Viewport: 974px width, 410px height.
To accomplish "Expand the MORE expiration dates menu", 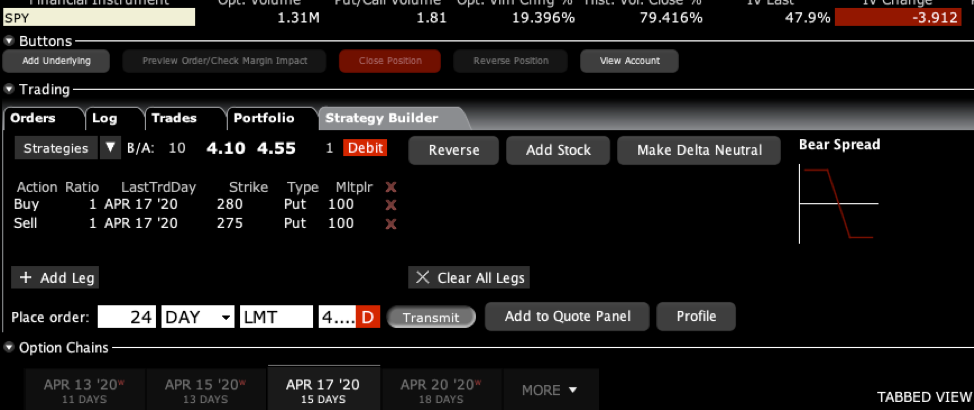I will [x=550, y=389].
